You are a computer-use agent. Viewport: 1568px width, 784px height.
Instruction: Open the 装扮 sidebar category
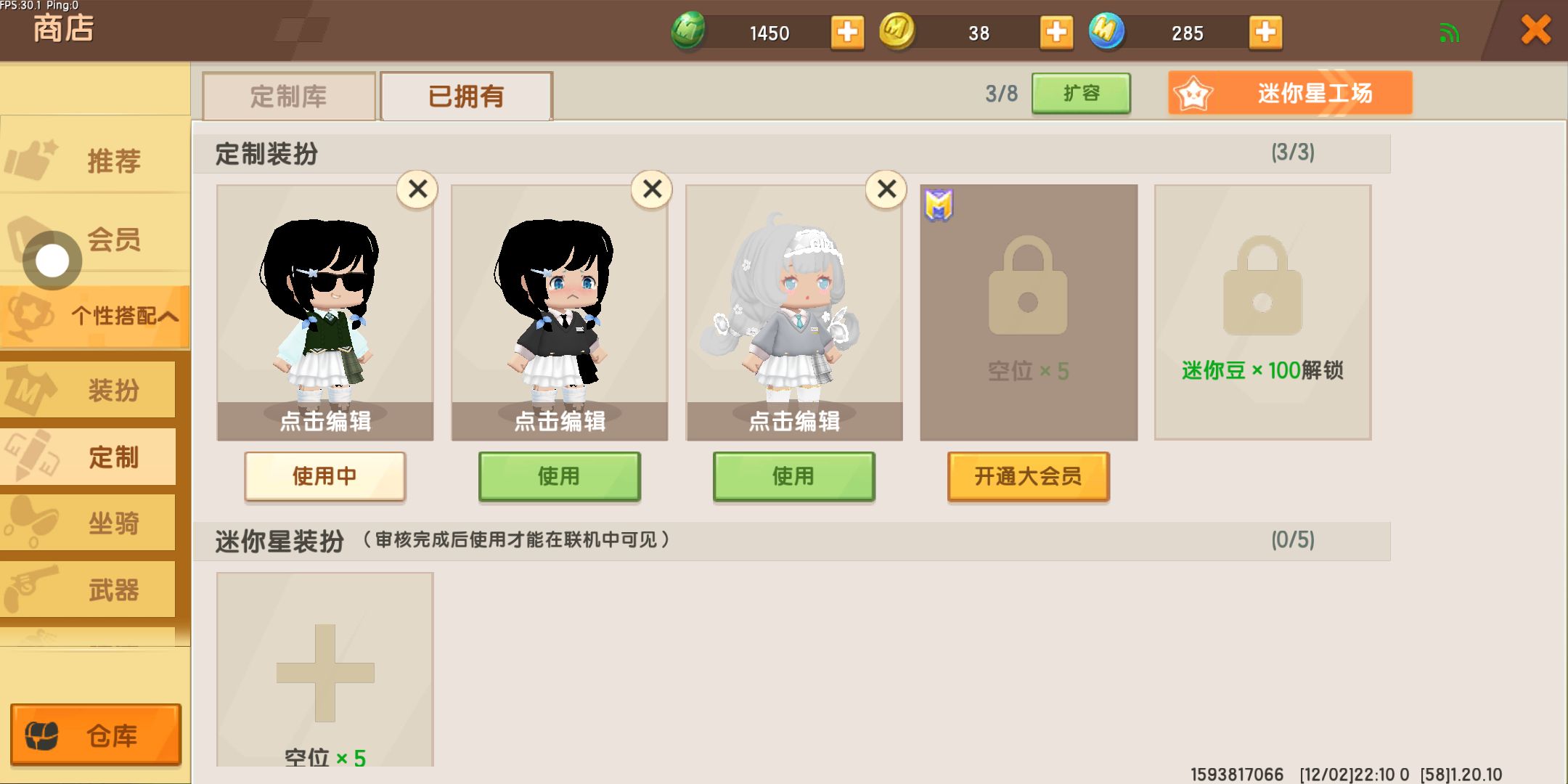click(88, 390)
